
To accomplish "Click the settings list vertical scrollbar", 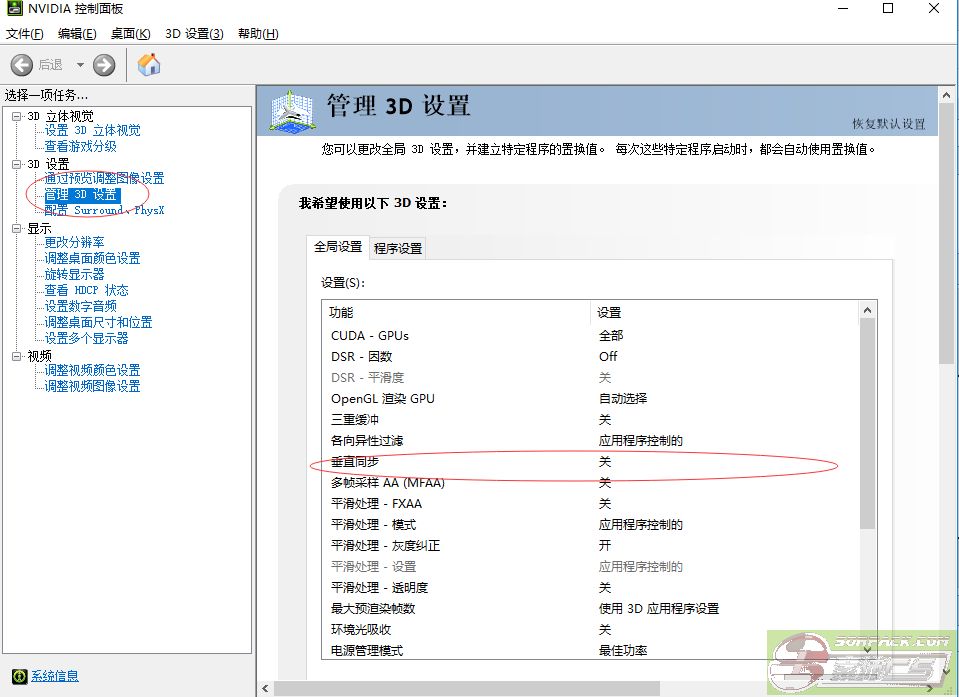I will point(867,420).
